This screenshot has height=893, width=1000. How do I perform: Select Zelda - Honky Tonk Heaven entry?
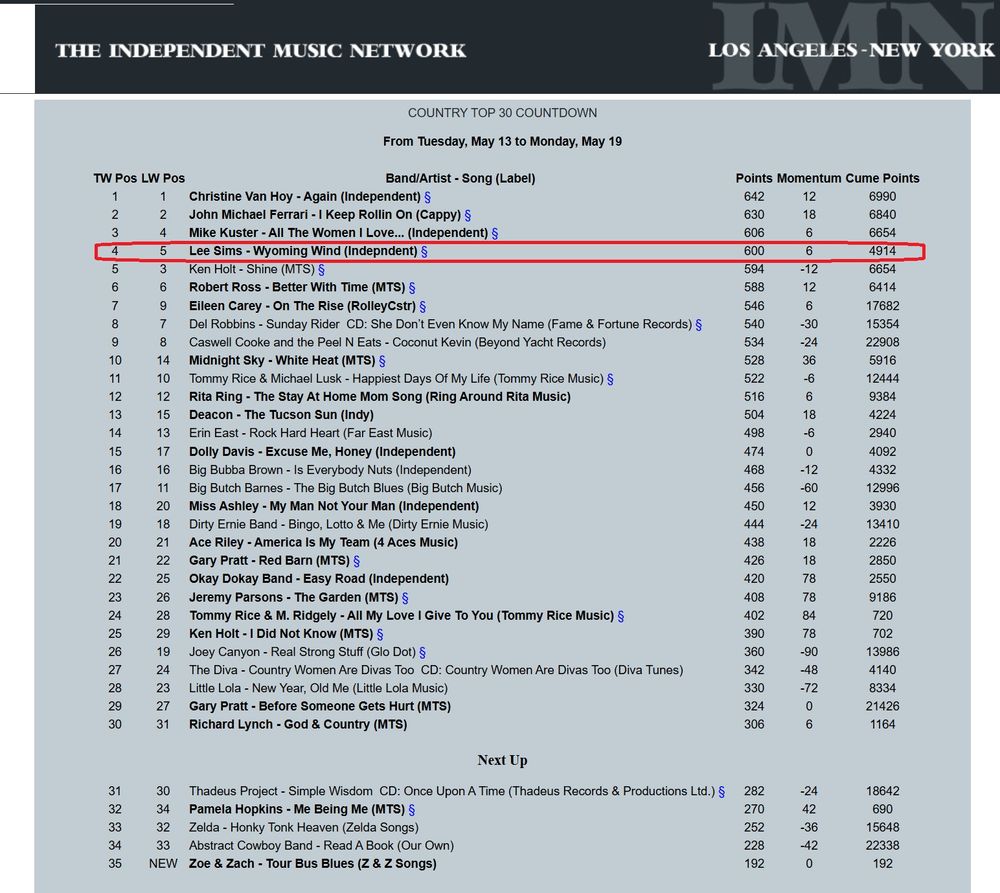[x=304, y=828]
